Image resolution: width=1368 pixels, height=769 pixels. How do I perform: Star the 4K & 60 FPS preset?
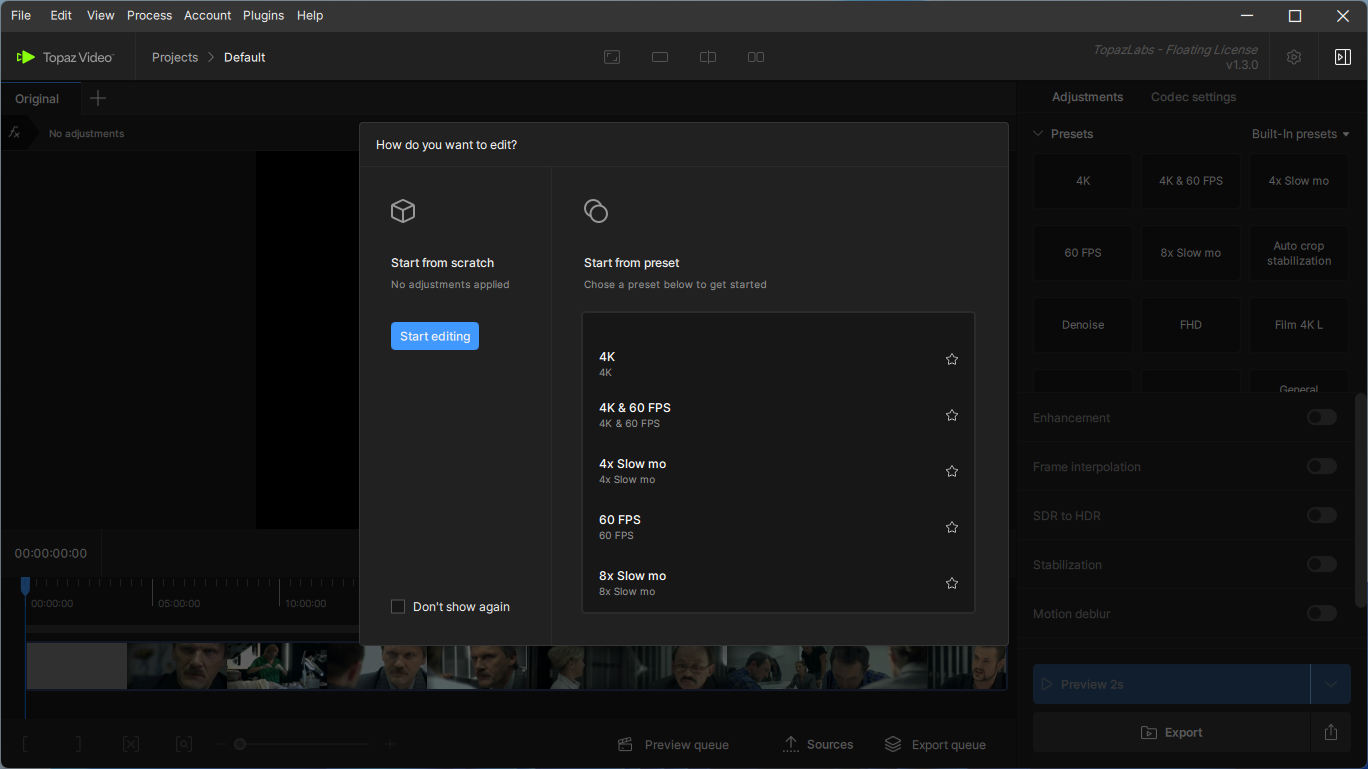[952, 415]
